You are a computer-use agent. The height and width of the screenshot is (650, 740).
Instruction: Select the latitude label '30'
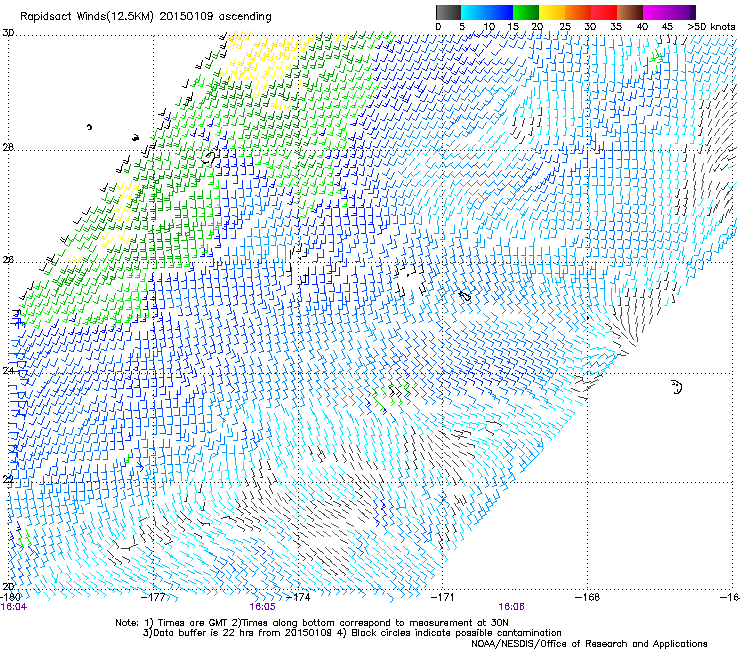click(x=8, y=33)
